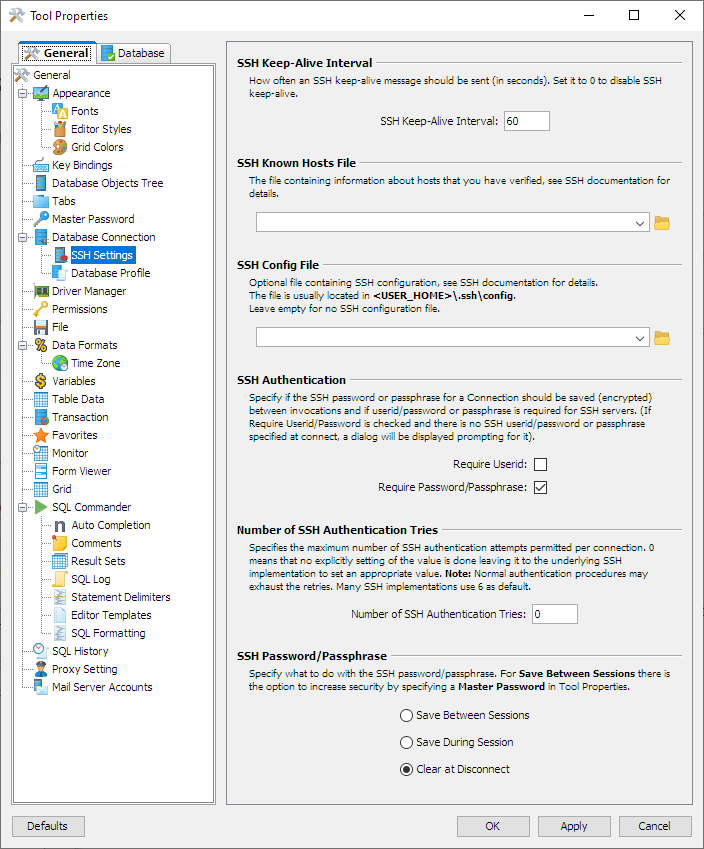The image size is (704, 849).
Task: Click the SSH Keep-Alive Interval field
Action: coord(526,121)
